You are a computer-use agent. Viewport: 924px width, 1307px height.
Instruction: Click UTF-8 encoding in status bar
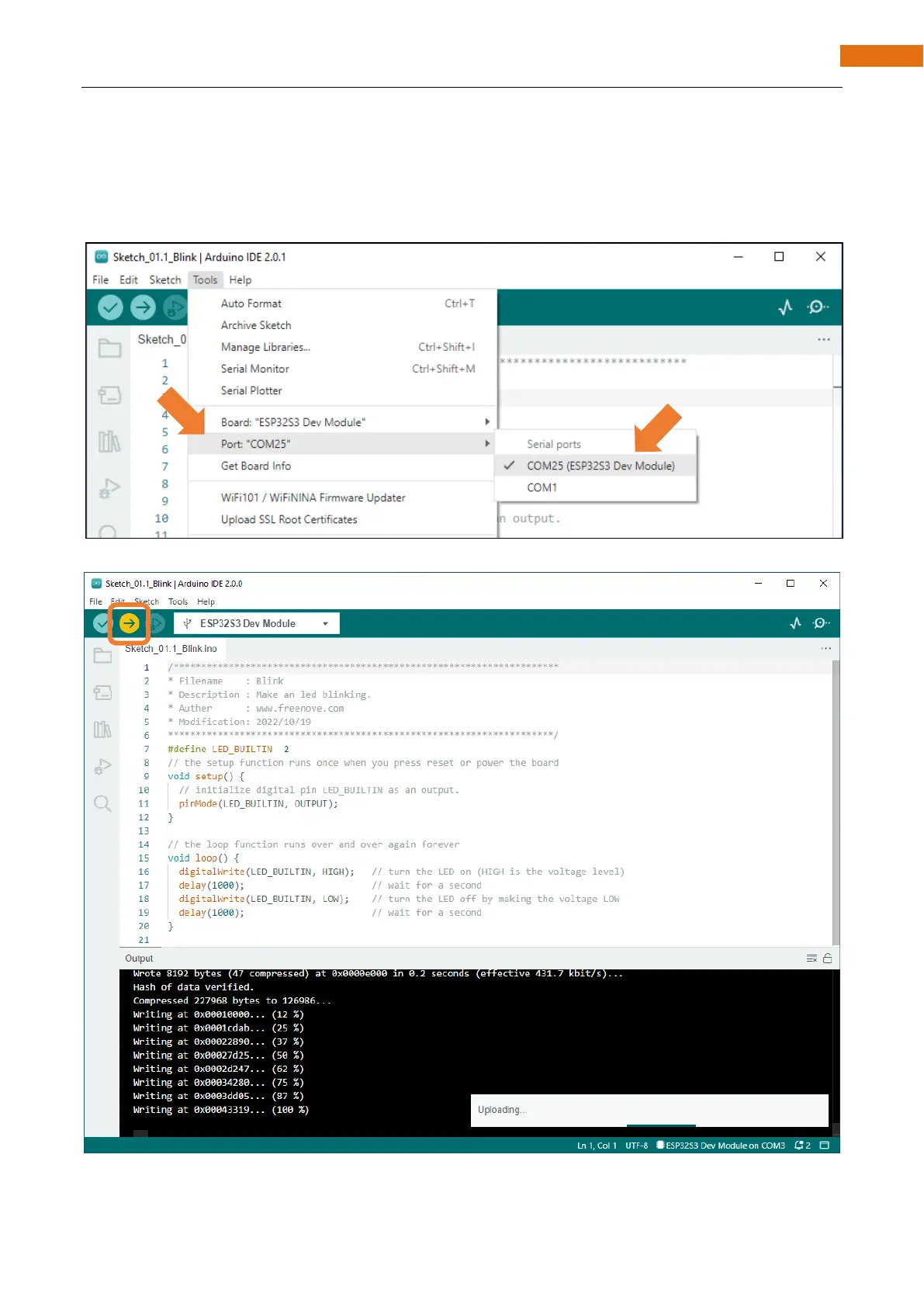point(637,1146)
